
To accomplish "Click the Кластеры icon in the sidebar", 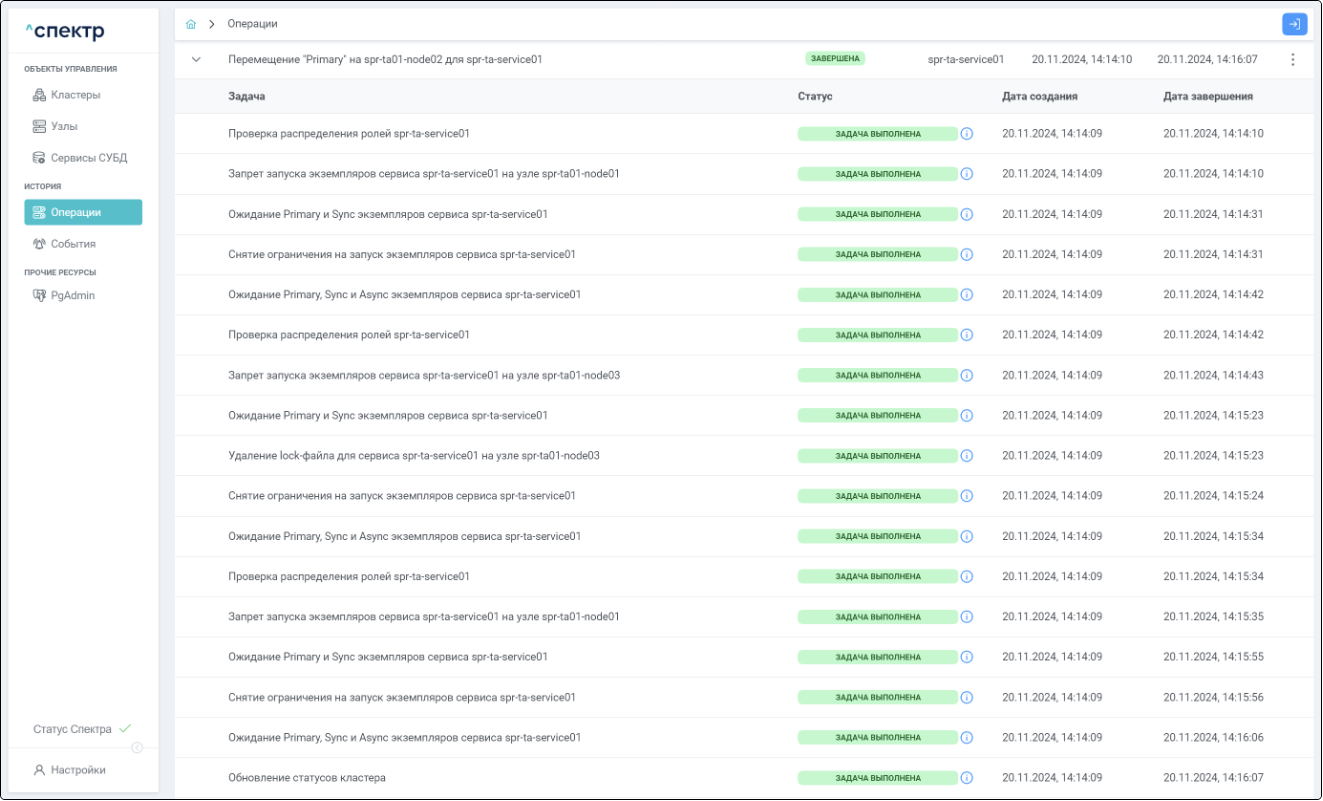I will coord(39,96).
